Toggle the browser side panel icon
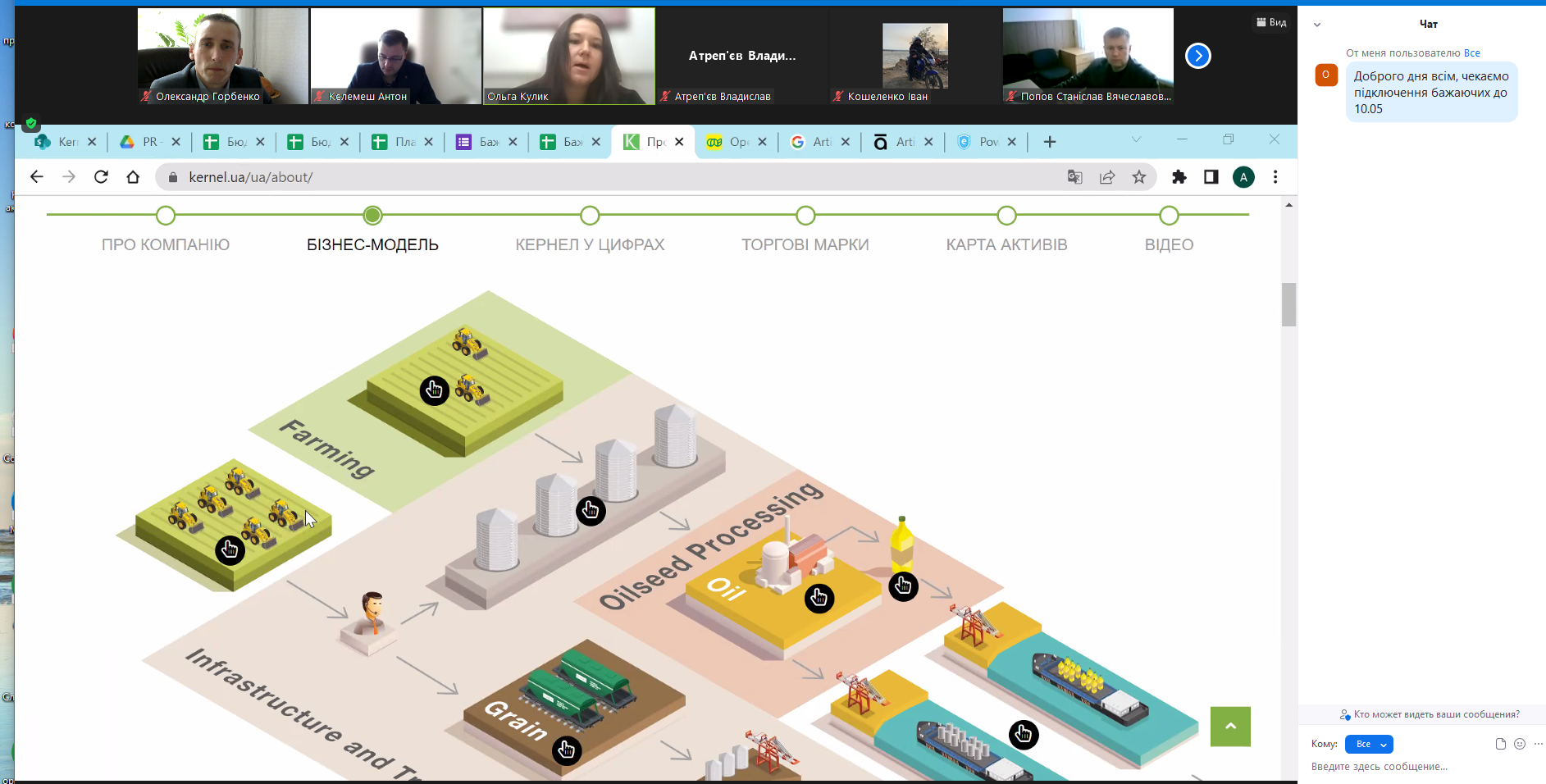 tap(1211, 177)
